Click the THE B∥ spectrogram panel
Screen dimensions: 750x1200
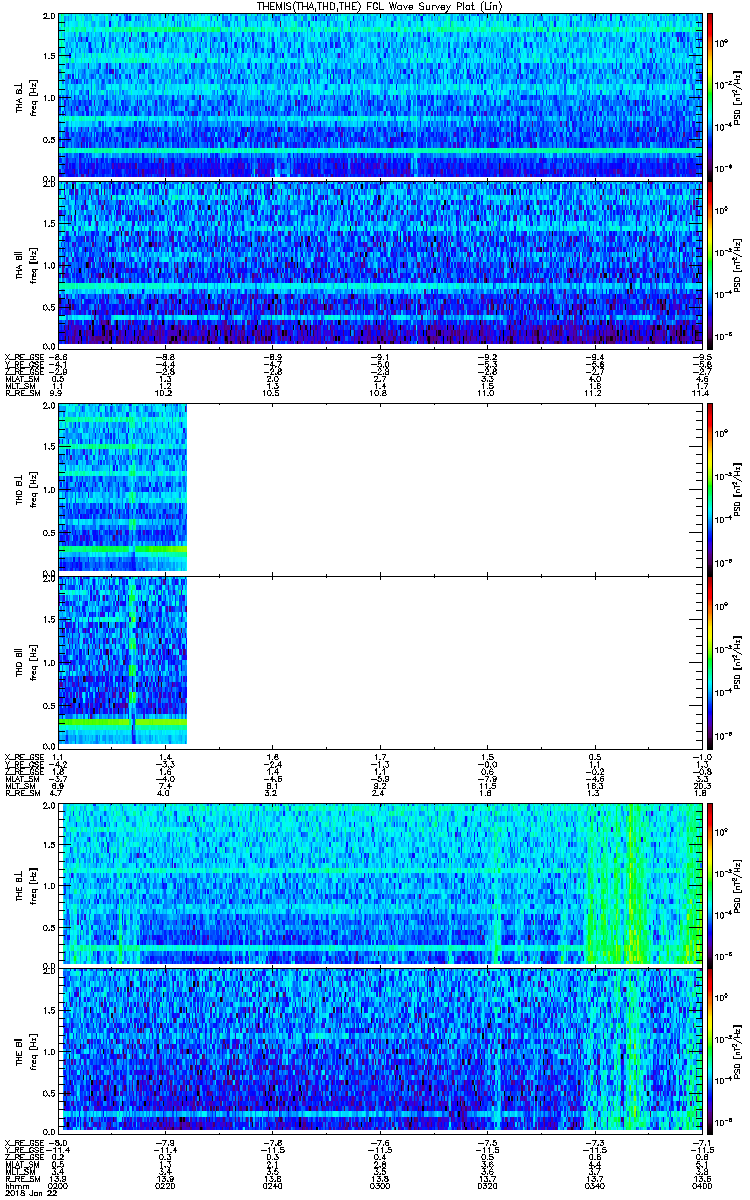coord(380,1050)
